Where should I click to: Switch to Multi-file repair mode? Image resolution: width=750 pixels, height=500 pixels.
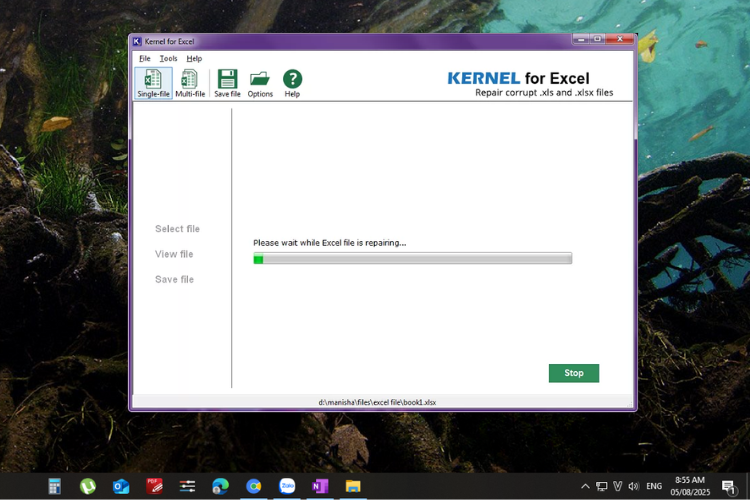click(x=190, y=83)
